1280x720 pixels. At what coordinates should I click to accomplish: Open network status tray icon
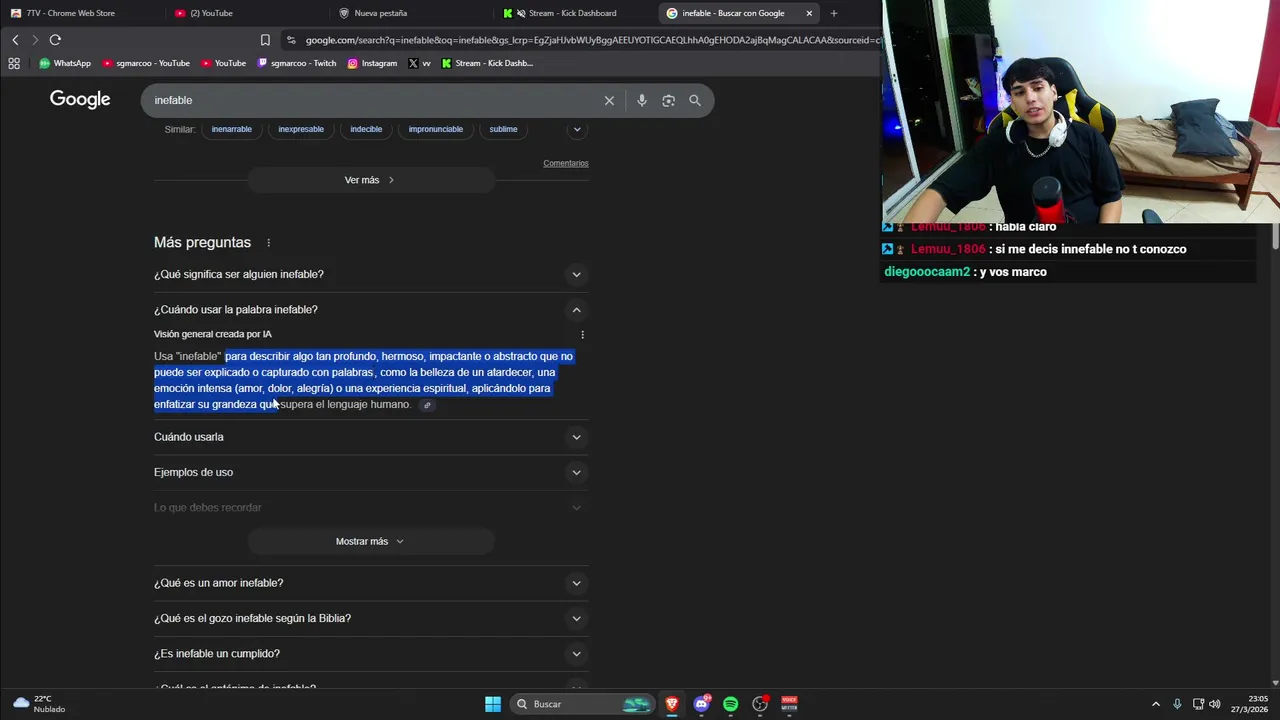click(x=1198, y=704)
